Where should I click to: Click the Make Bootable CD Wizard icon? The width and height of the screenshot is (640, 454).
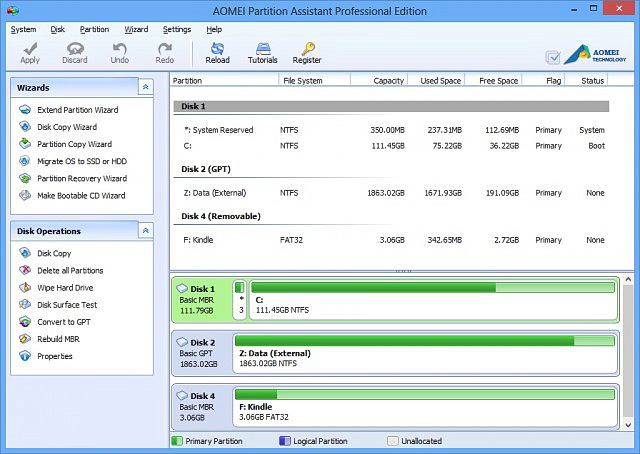coord(25,195)
